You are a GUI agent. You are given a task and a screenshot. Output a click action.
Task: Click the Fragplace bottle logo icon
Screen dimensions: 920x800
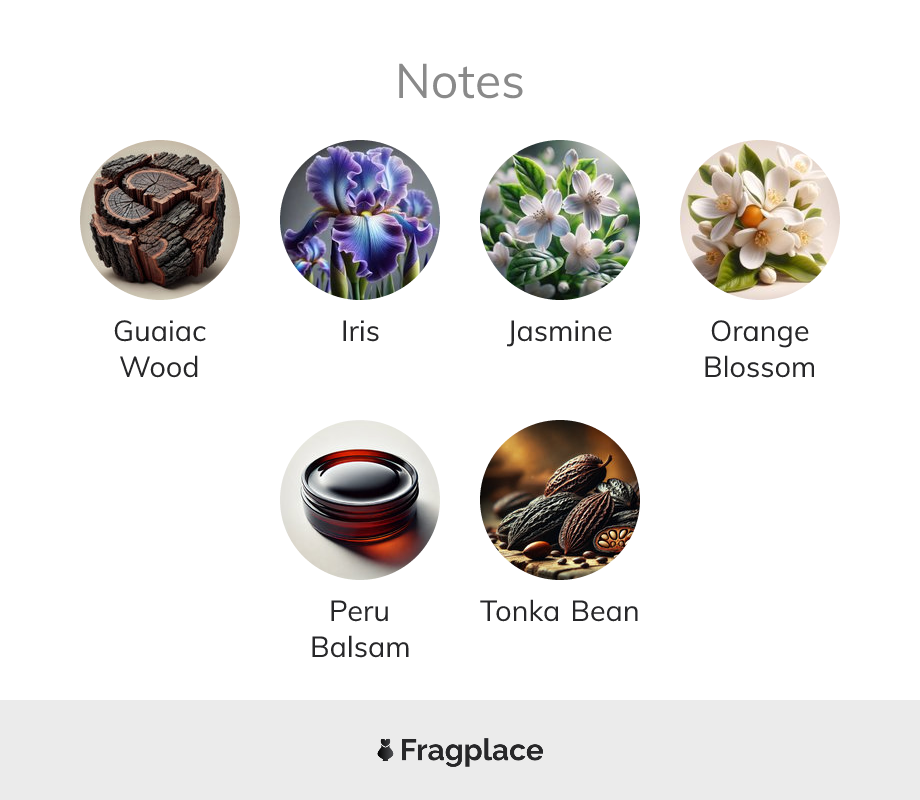coord(385,750)
